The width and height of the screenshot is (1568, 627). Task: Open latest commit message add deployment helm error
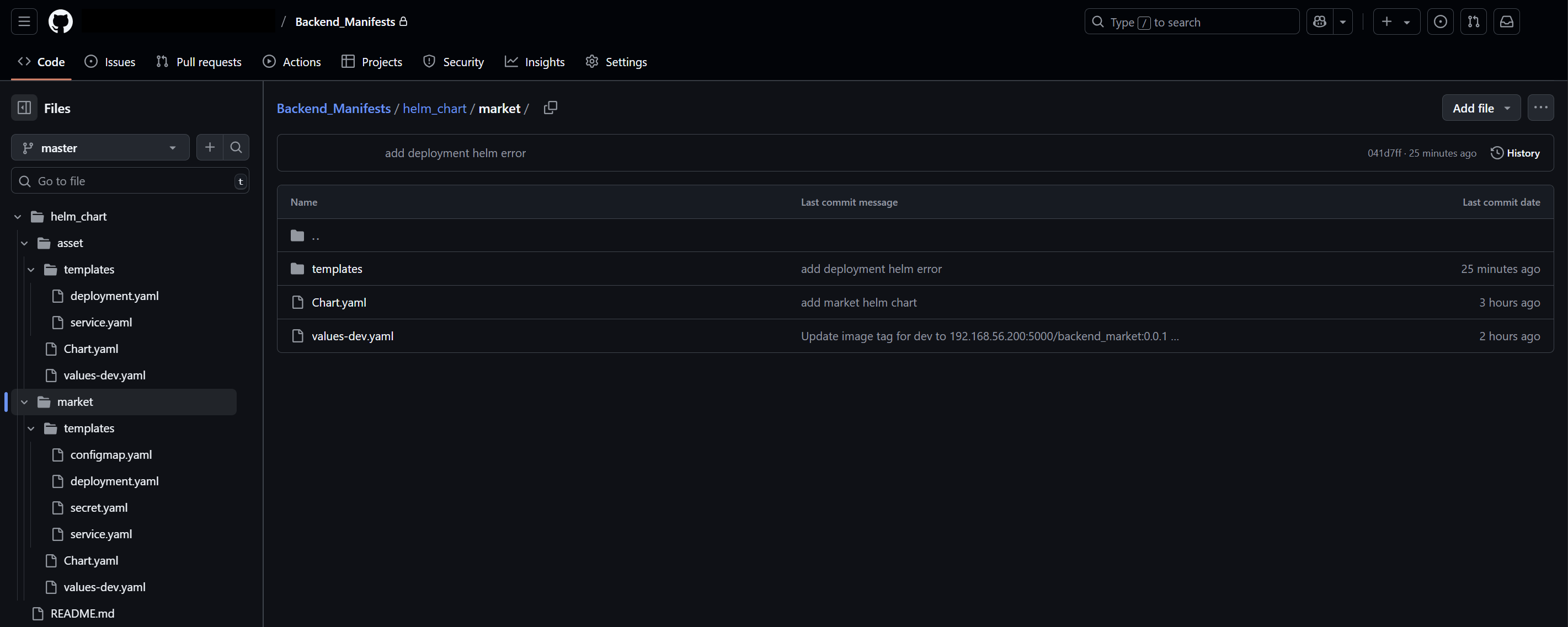(x=455, y=153)
